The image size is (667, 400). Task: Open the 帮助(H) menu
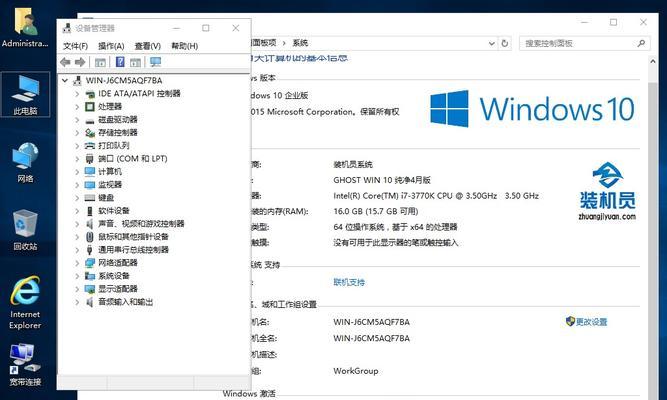click(x=185, y=46)
